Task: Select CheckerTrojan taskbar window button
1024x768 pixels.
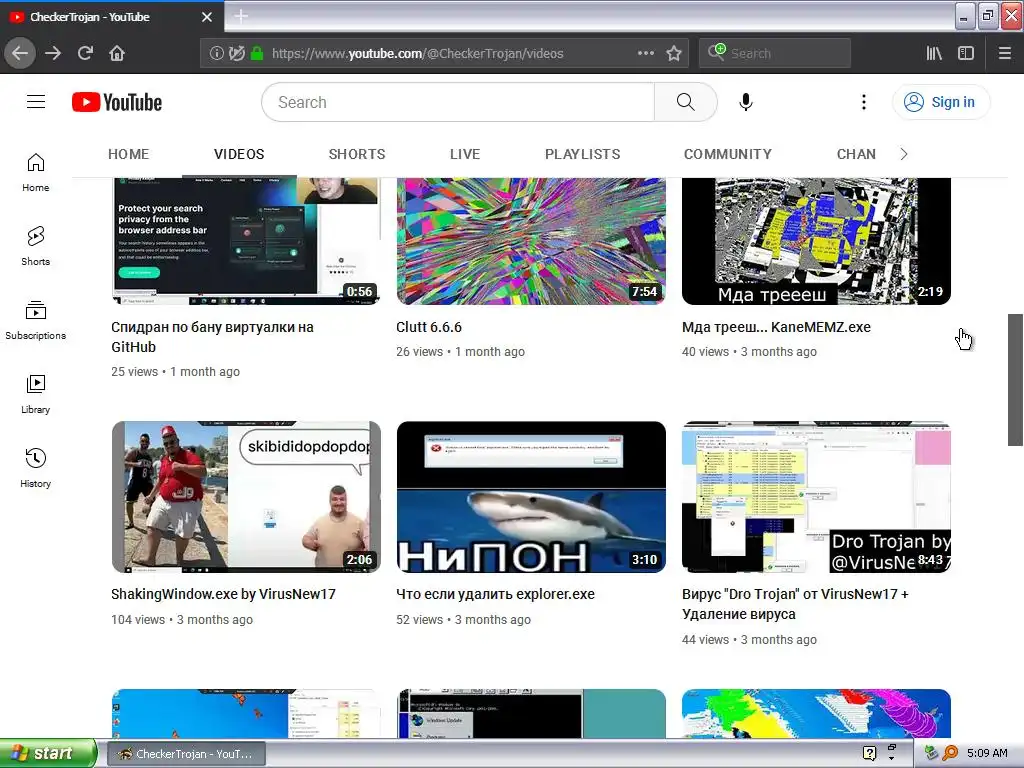Action: pyautogui.click(x=186, y=754)
